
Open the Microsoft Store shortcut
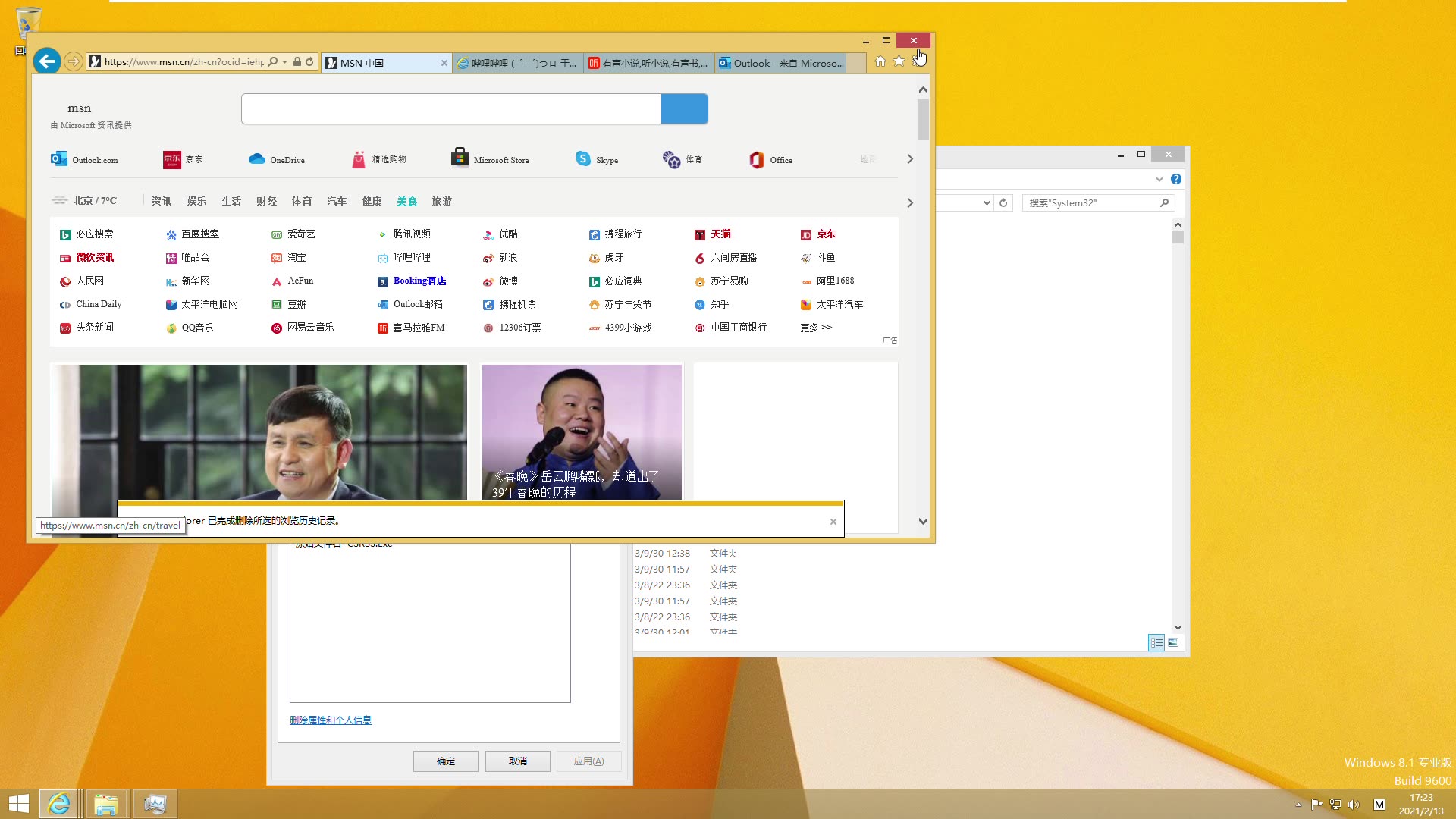coord(490,159)
